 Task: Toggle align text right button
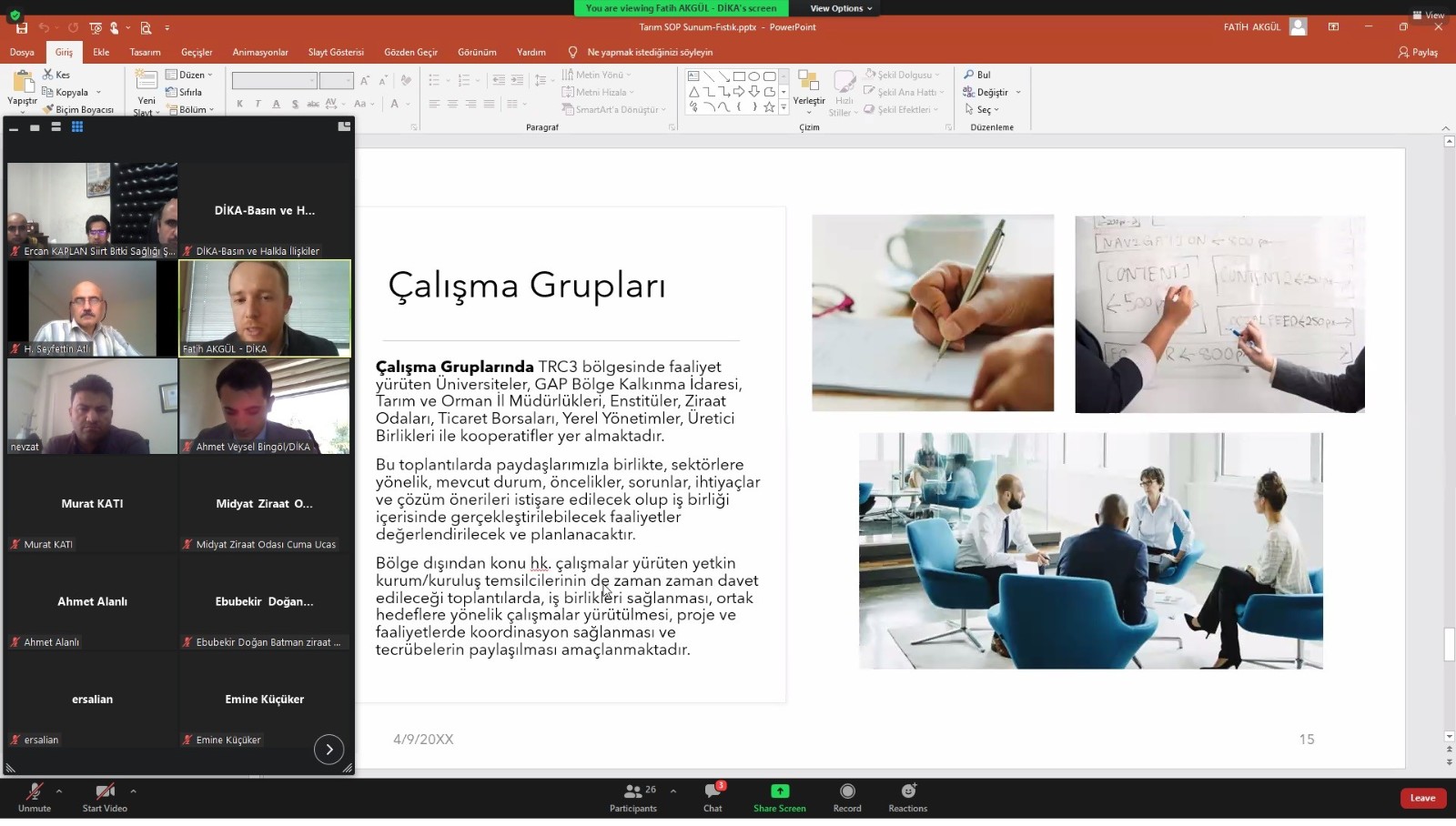coord(470,104)
